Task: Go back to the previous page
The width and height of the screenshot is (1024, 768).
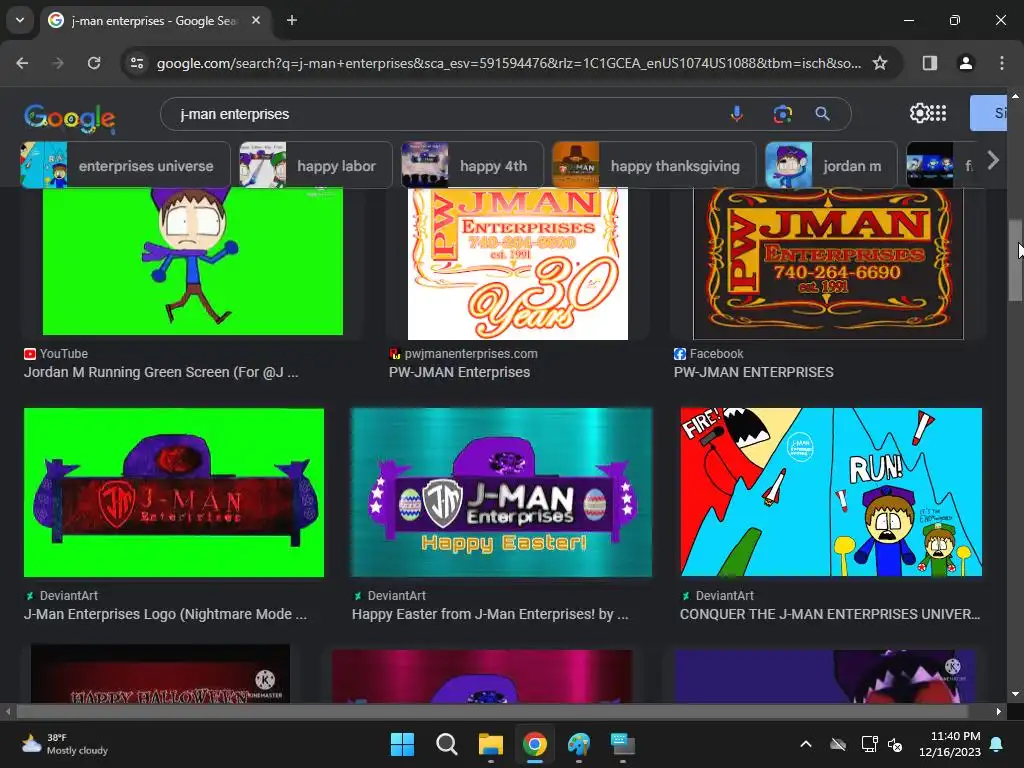Action: (x=22, y=63)
